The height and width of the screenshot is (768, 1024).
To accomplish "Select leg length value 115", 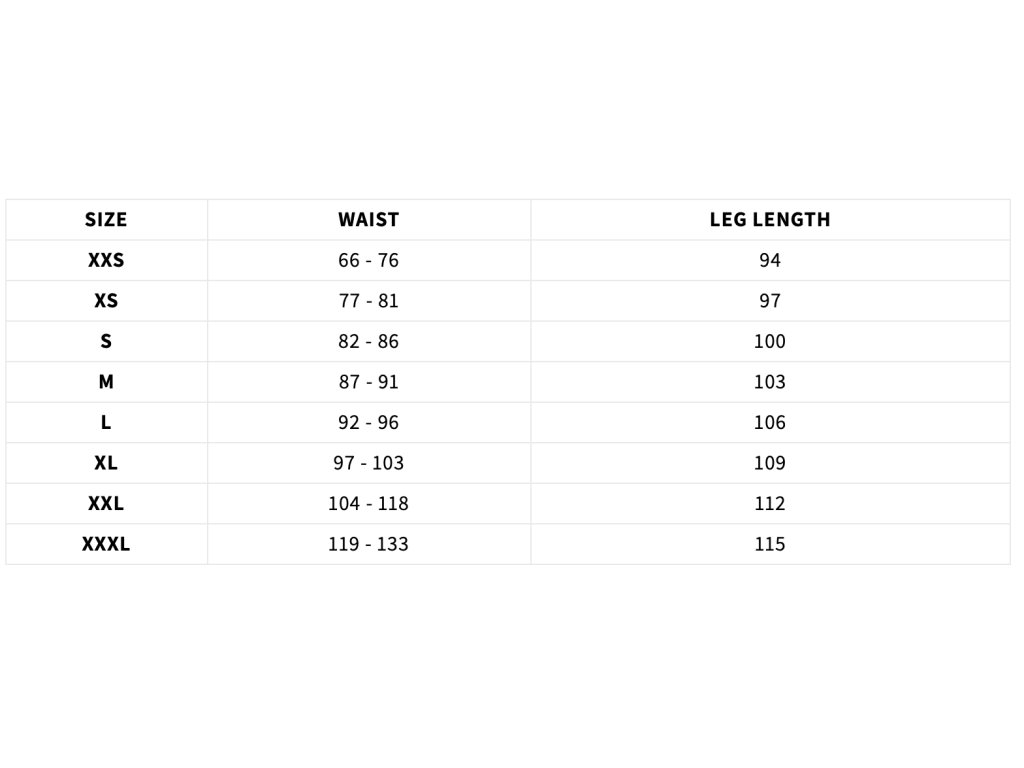I will click(770, 544).
